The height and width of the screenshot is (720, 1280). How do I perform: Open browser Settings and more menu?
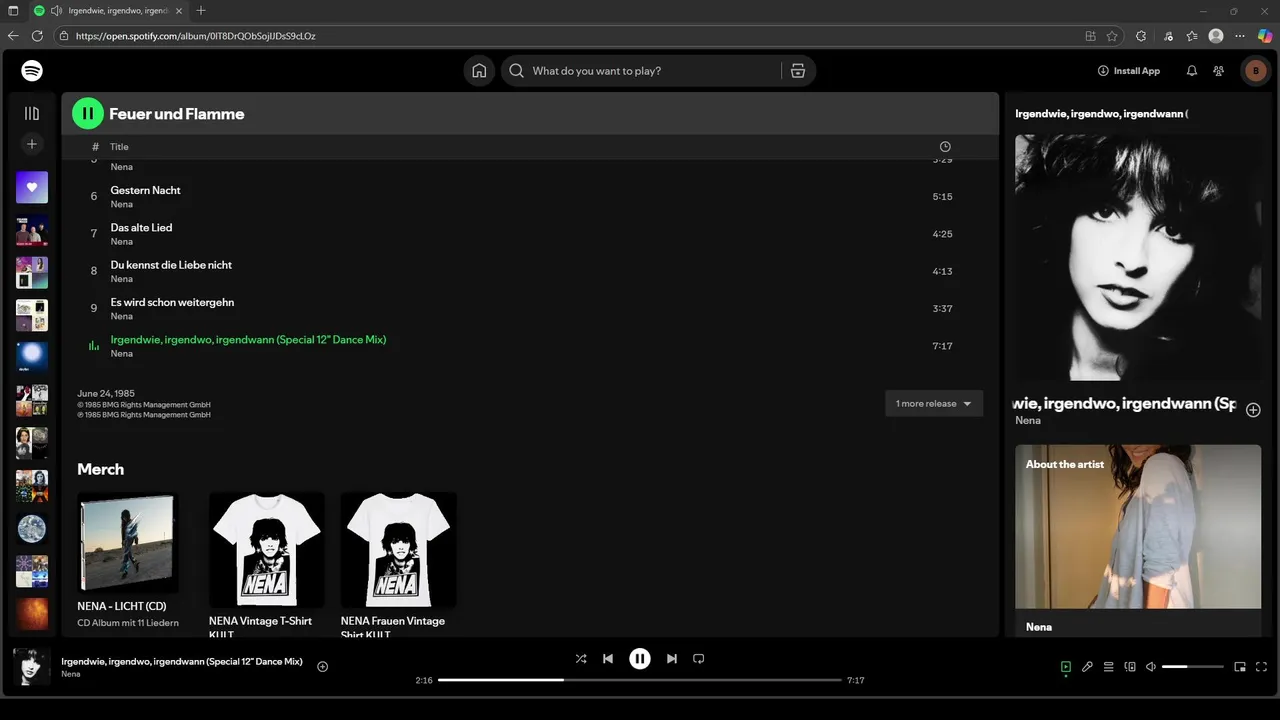[1241, 36]
